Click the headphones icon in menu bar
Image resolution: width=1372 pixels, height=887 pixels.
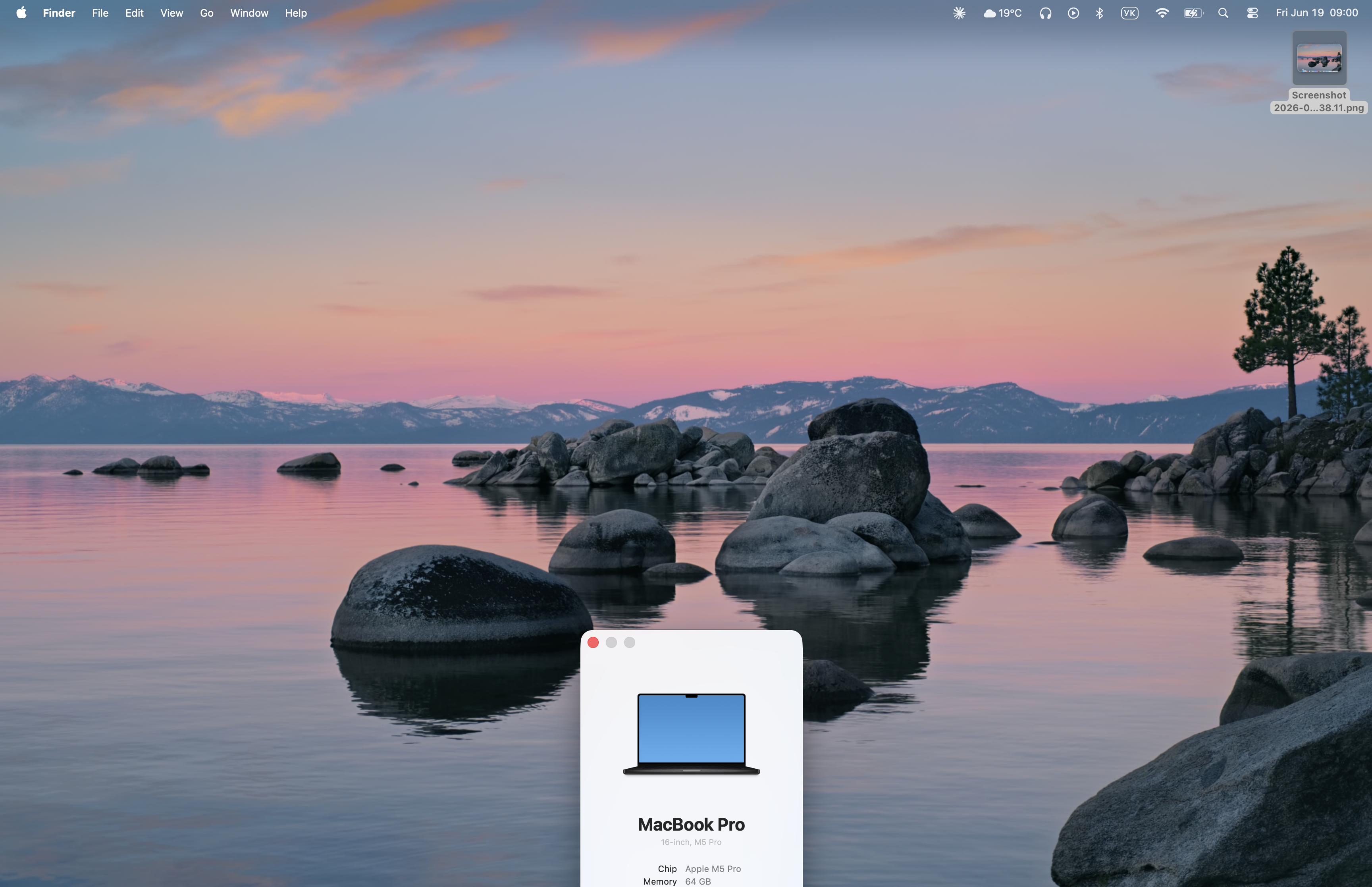1046,13
